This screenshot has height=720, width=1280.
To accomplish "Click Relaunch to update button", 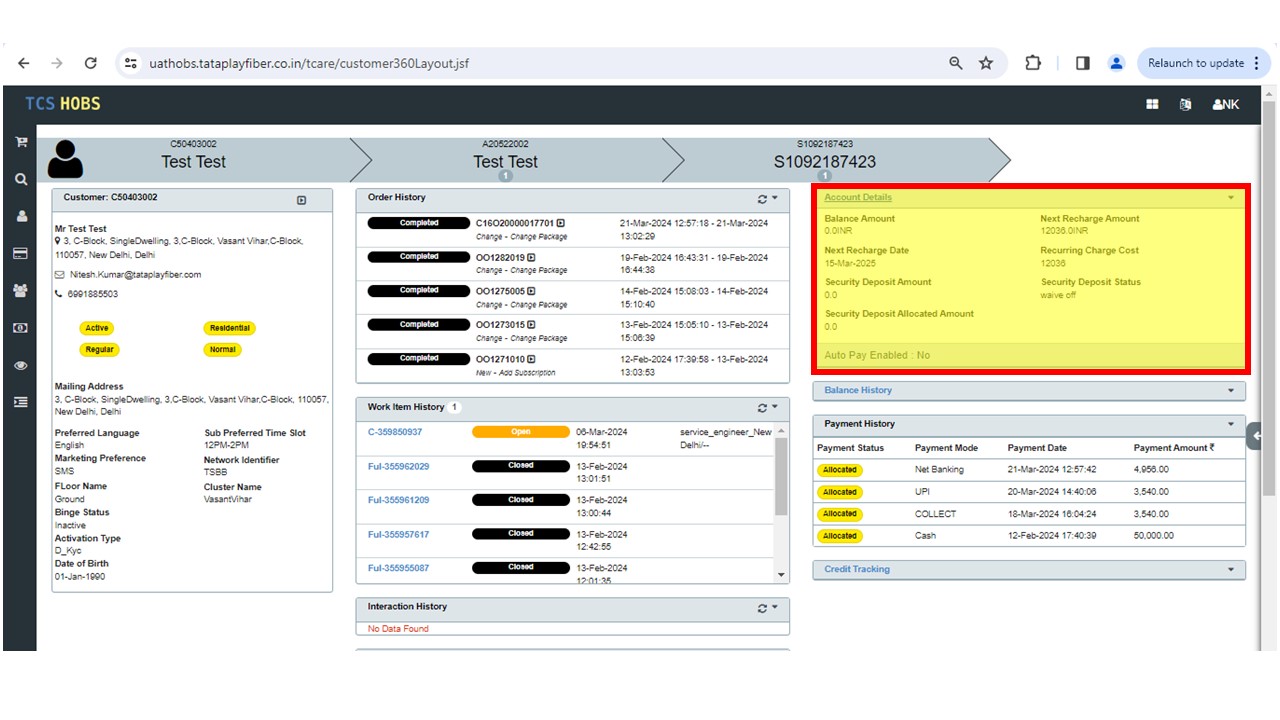I will 1204,63.
